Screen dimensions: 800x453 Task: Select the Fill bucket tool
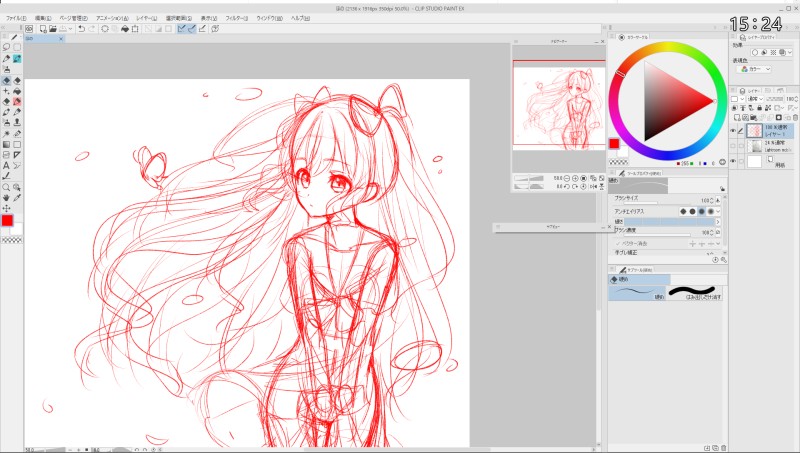tap(17, 91)
